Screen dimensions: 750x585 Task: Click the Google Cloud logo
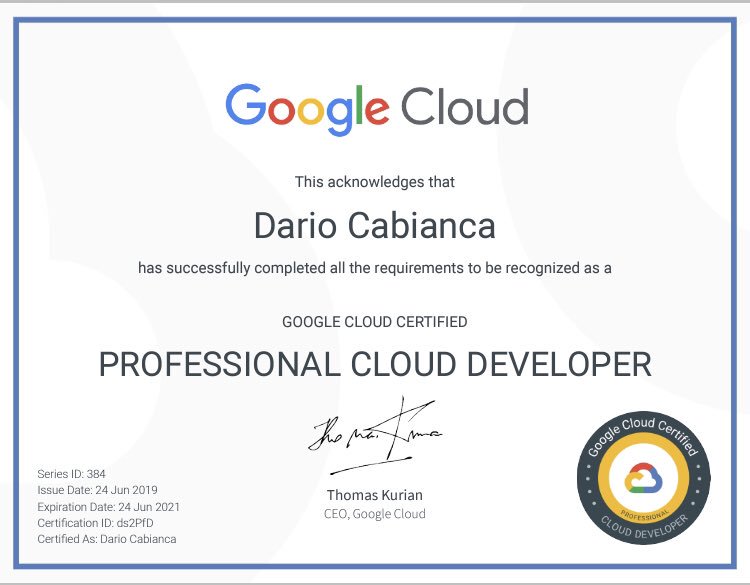377,109
